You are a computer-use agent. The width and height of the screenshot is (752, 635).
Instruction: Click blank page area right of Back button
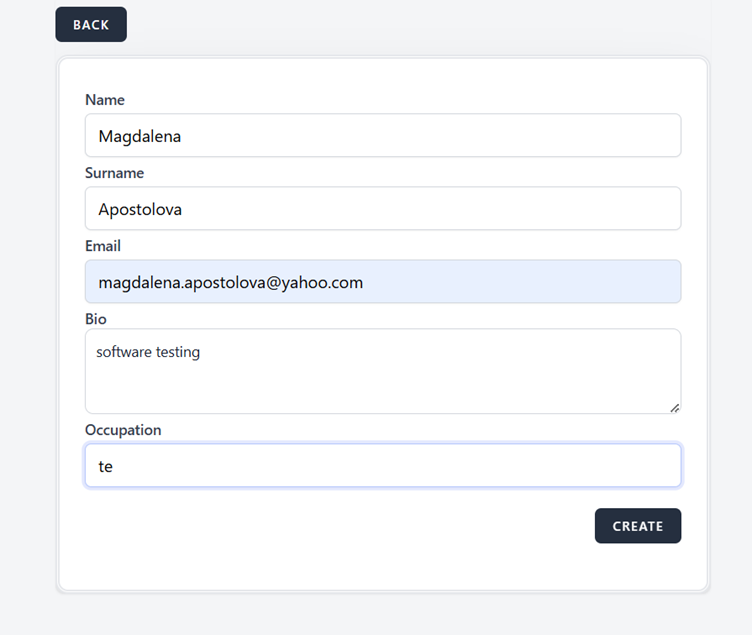pos(400,25)
